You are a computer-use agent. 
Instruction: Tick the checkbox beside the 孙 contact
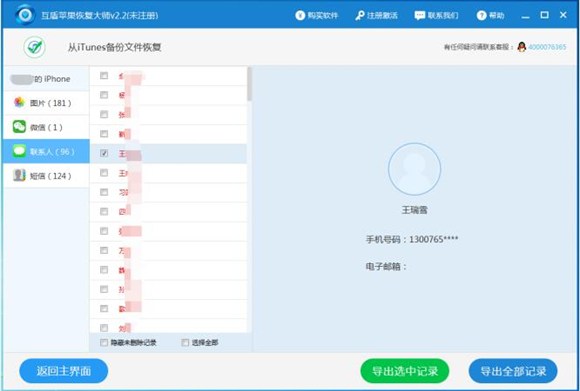(104, 289)
